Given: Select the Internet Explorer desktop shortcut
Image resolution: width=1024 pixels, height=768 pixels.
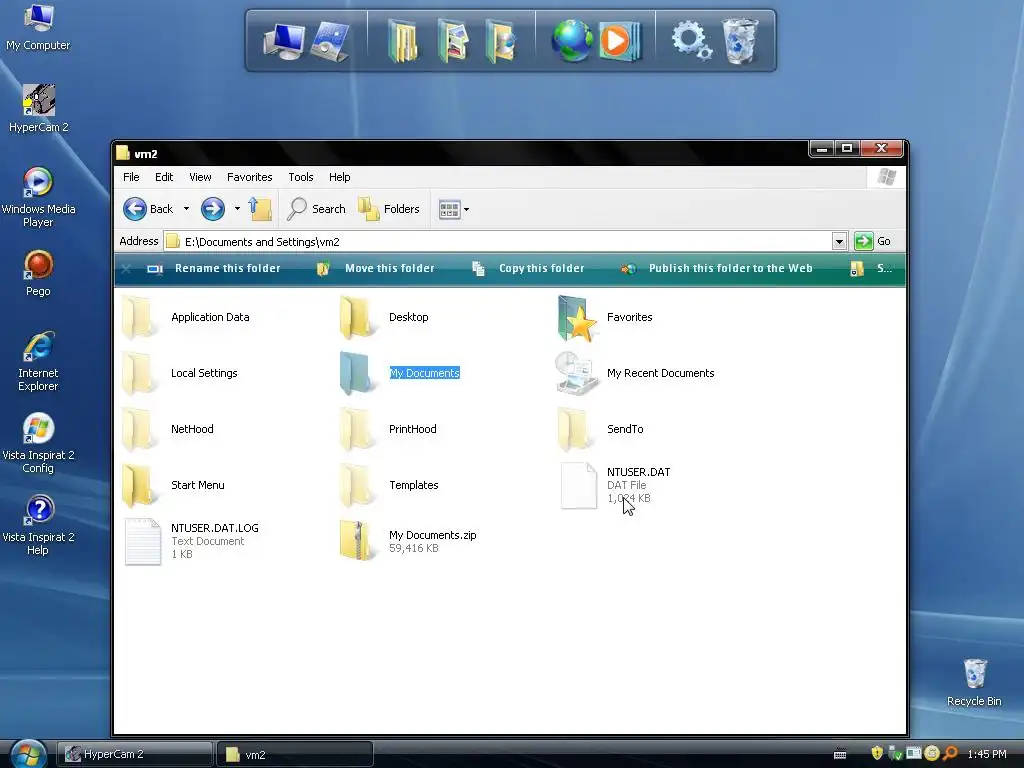Looking at the screenshot, I should (38, 361).
